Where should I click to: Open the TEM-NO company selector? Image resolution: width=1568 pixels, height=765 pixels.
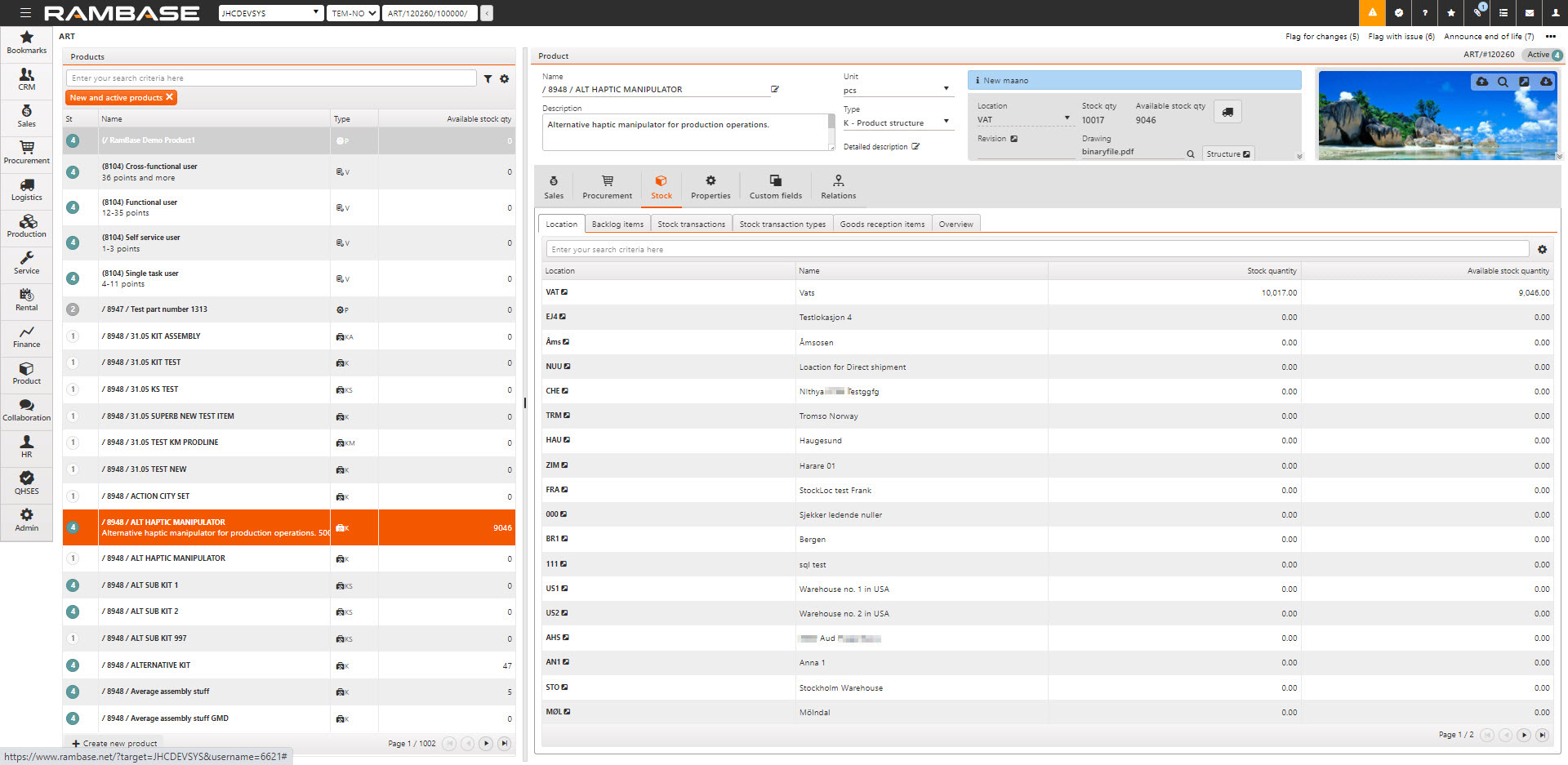click(354, 13)
